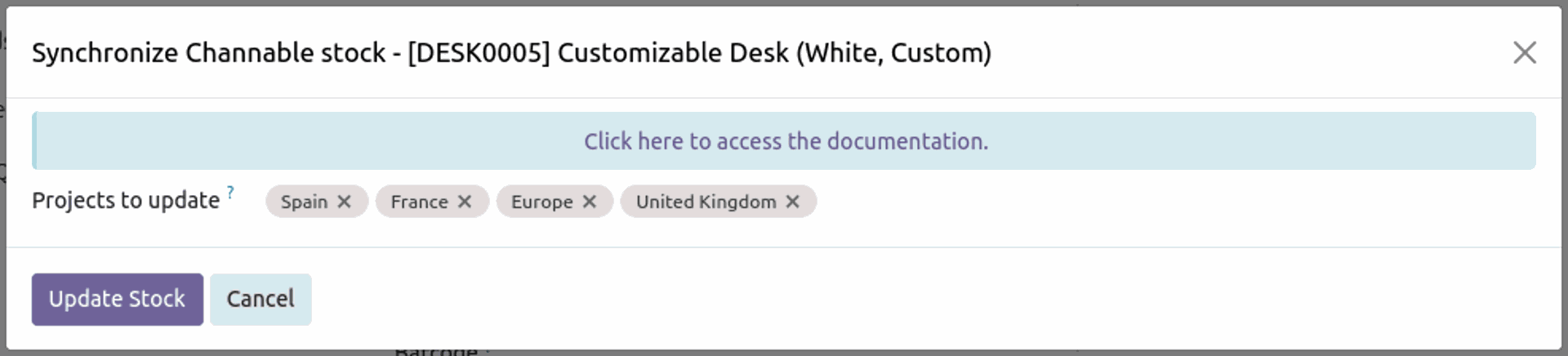Image resolution: width=1568 pixels, height=356 pixels.
Task: Click the Projects to update label
Action: click(126, 201)
